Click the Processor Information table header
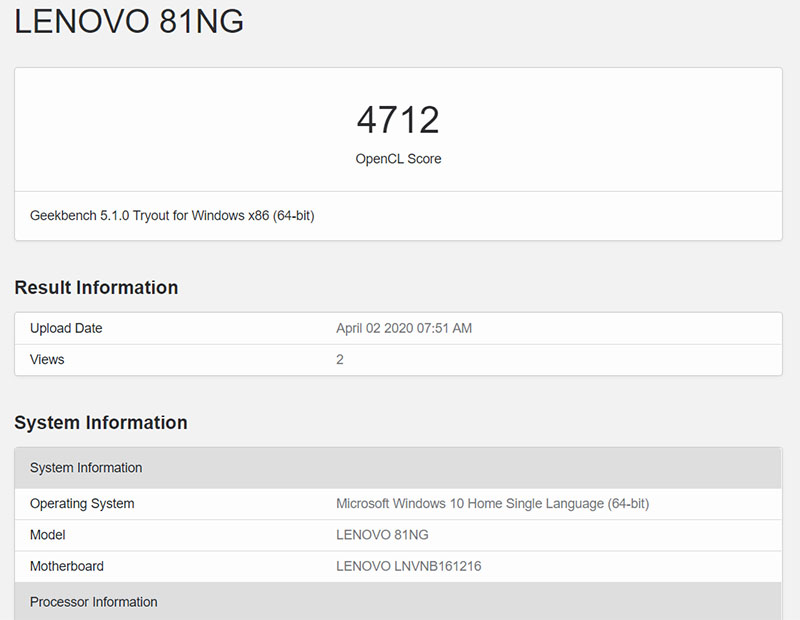The width and height of the screenshot is (800, 620). coord(94,602)
